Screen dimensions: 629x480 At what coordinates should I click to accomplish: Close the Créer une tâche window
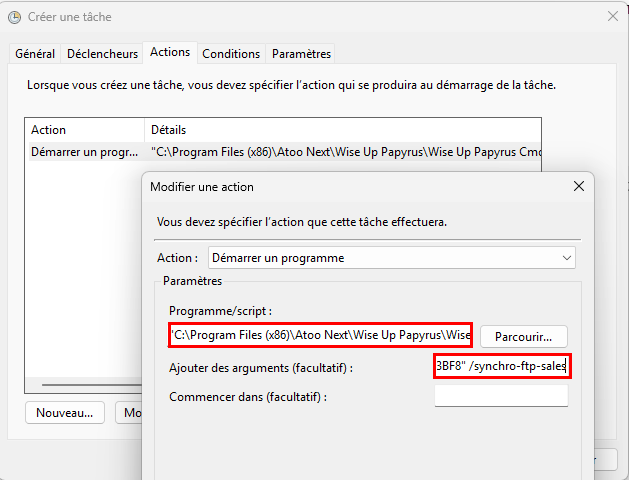(x=612, y=17)
